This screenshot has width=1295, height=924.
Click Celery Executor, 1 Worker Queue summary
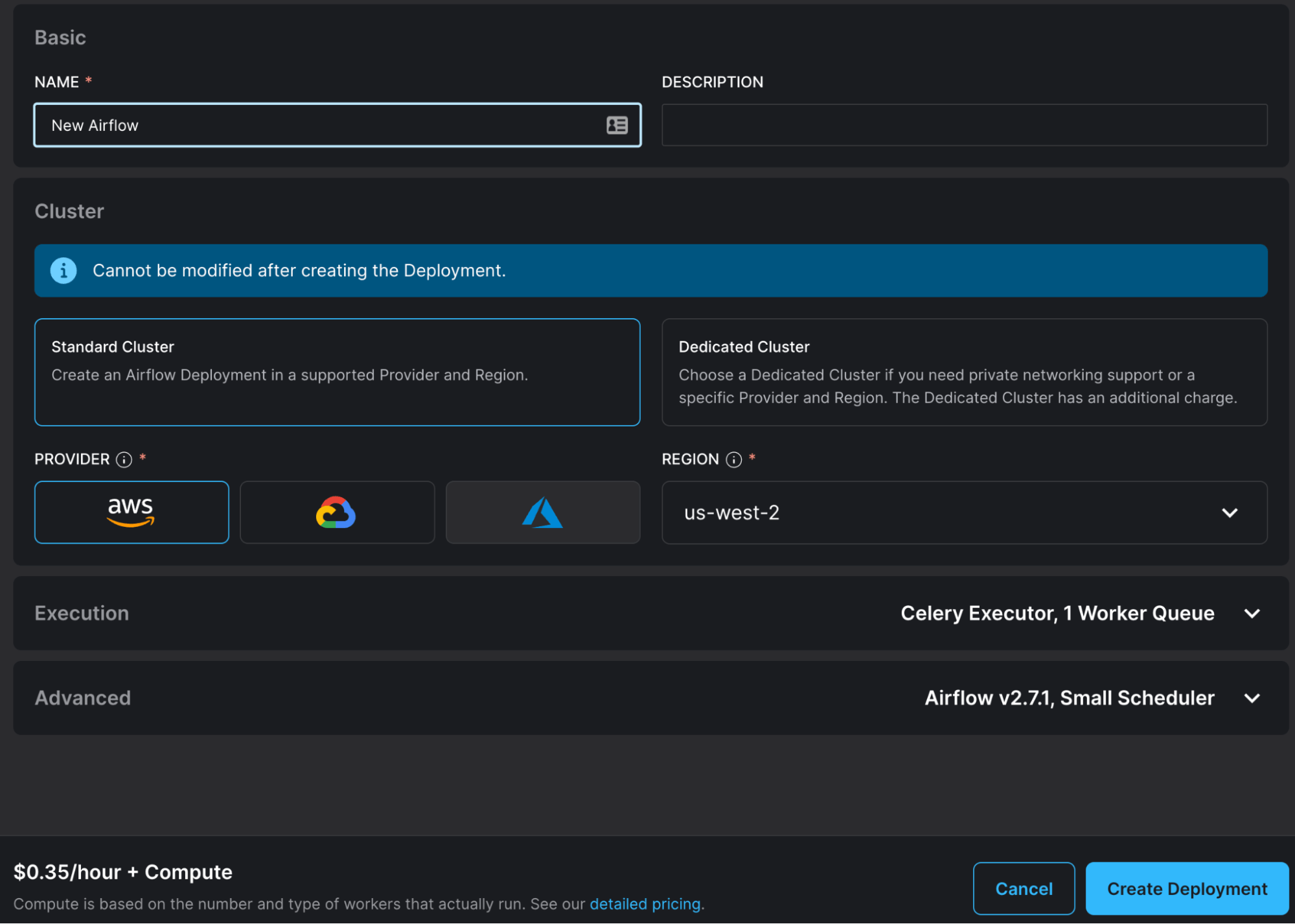[1057, 613]
